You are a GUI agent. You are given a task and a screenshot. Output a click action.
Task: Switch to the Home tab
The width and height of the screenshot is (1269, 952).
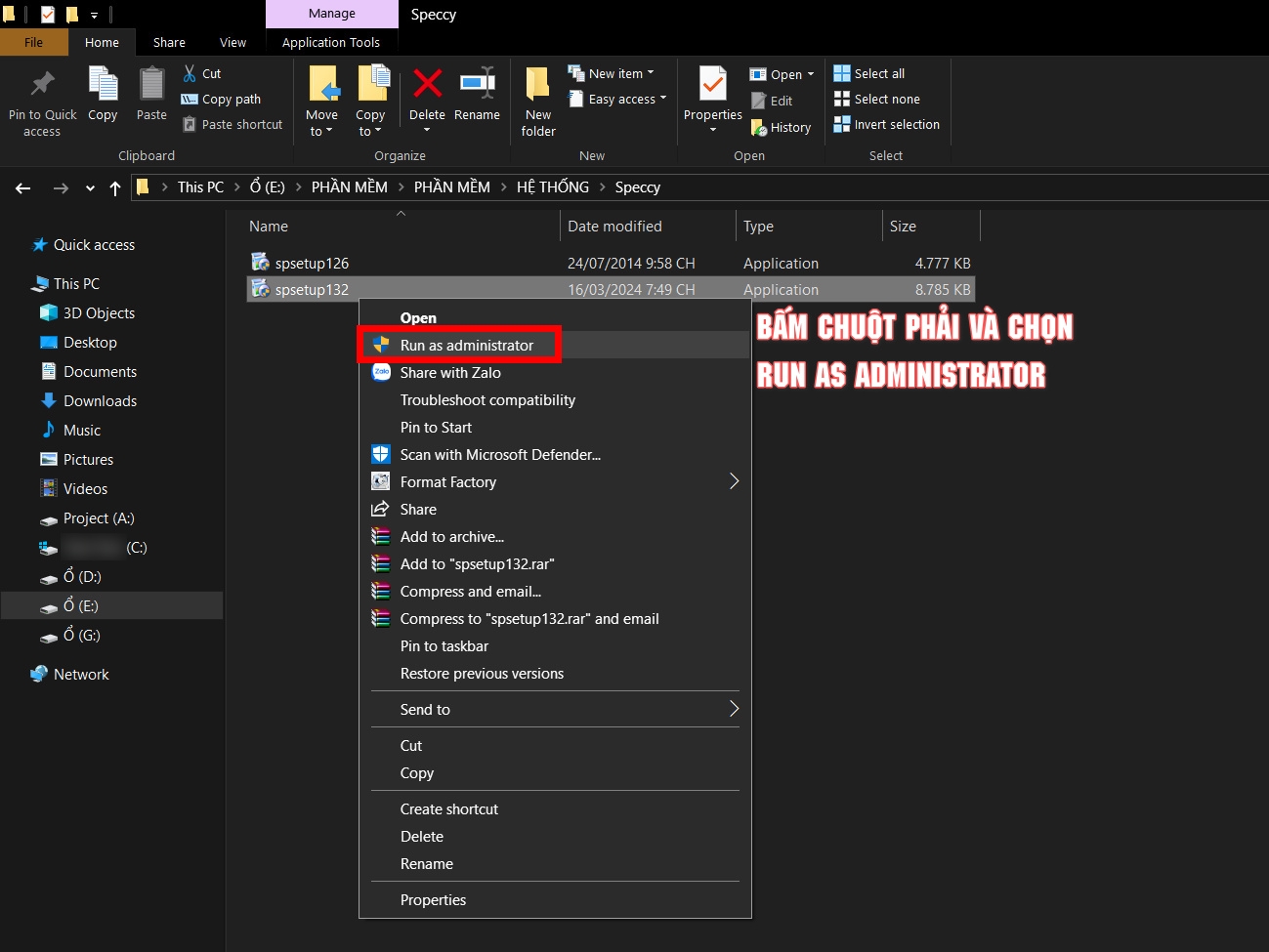pyautogui.click(x=102, y=42)
